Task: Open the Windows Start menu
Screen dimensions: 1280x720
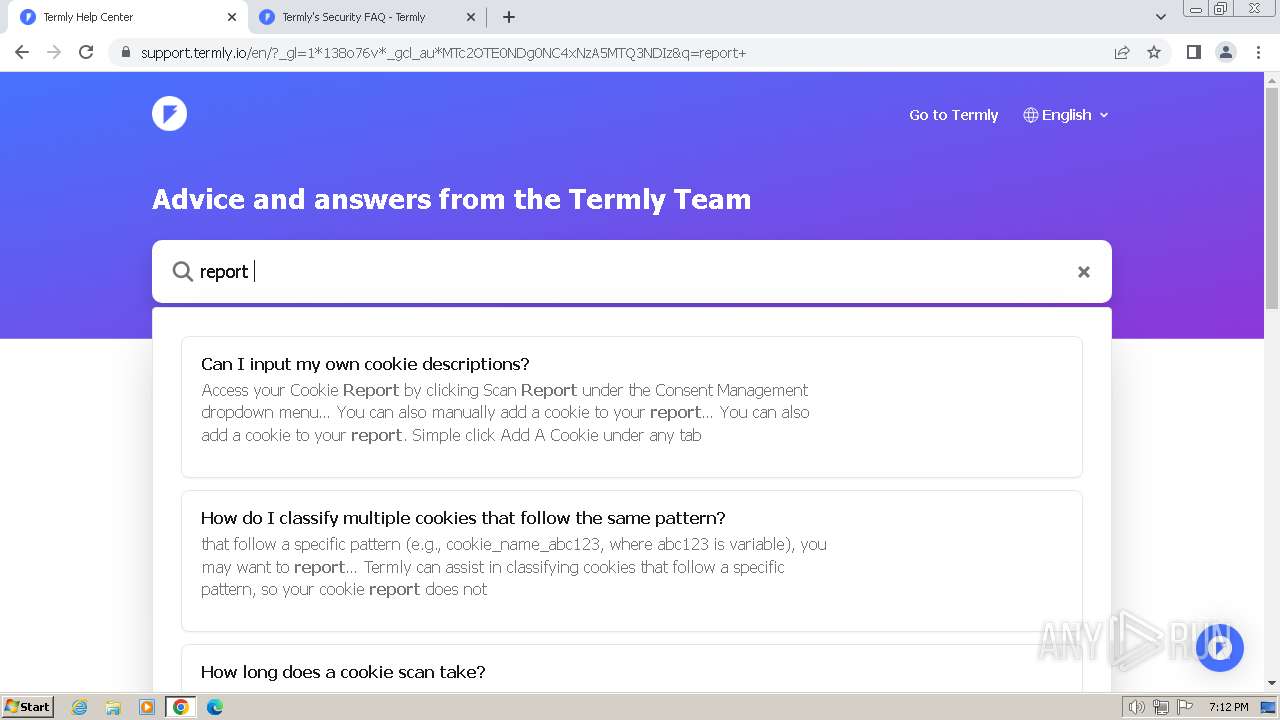Action: 28,707
